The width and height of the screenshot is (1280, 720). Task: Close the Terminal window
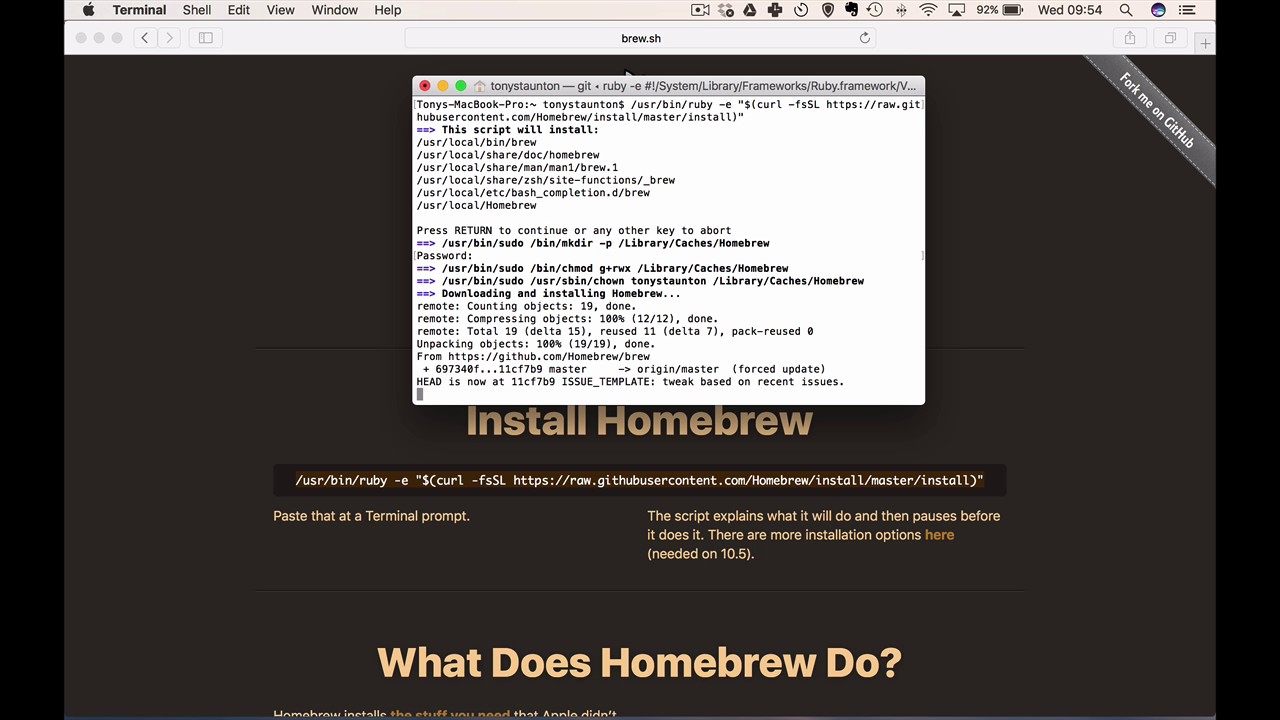(425, 86)
